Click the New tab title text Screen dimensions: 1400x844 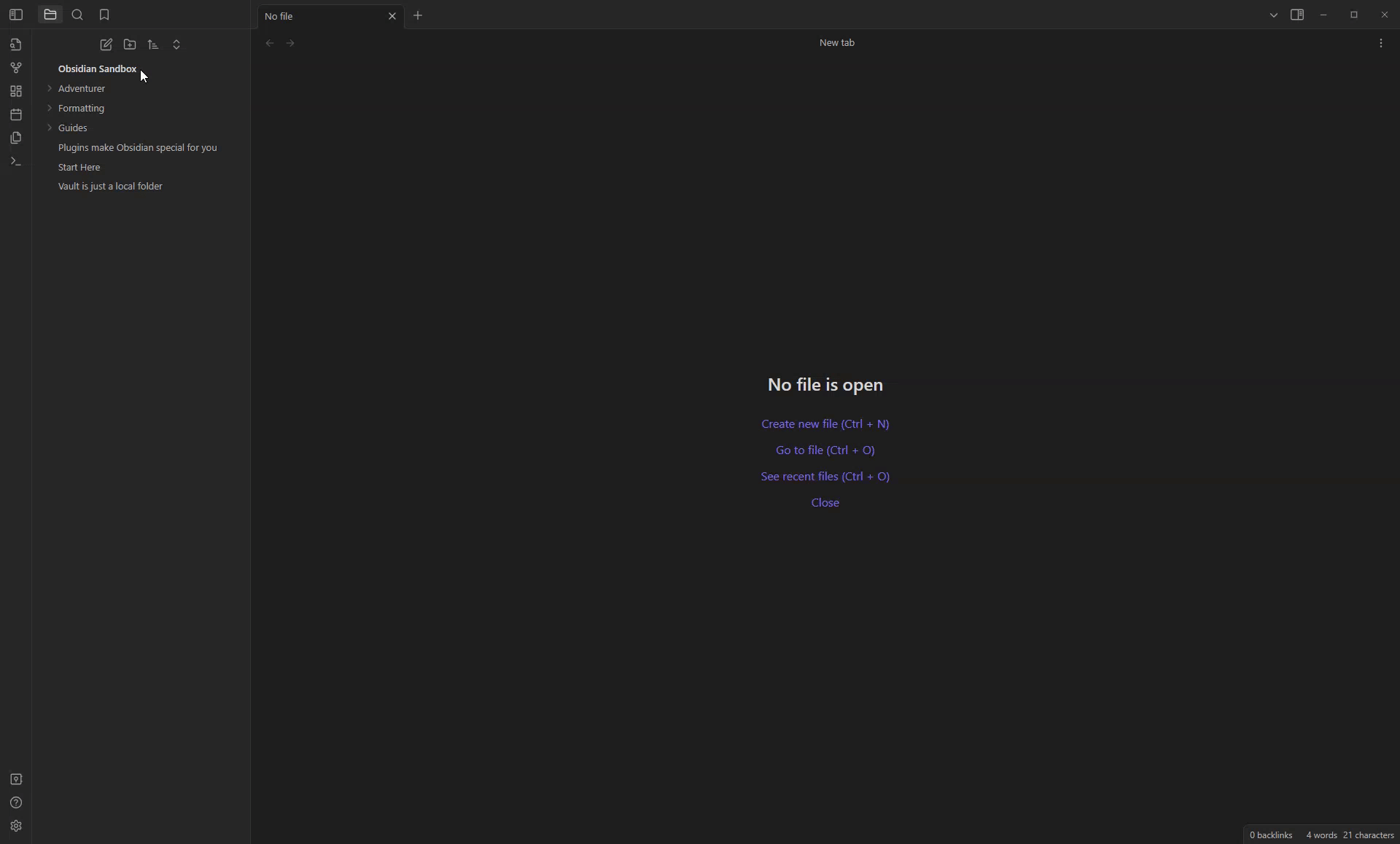click(x=836, y=43)
